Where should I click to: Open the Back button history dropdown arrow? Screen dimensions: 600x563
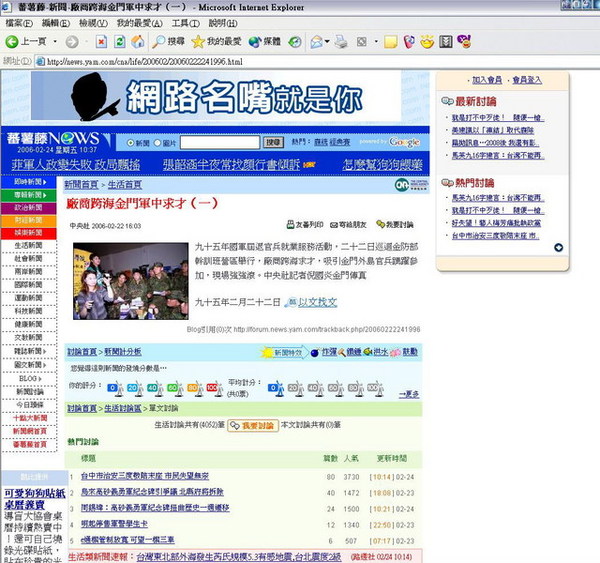point(55,42)
